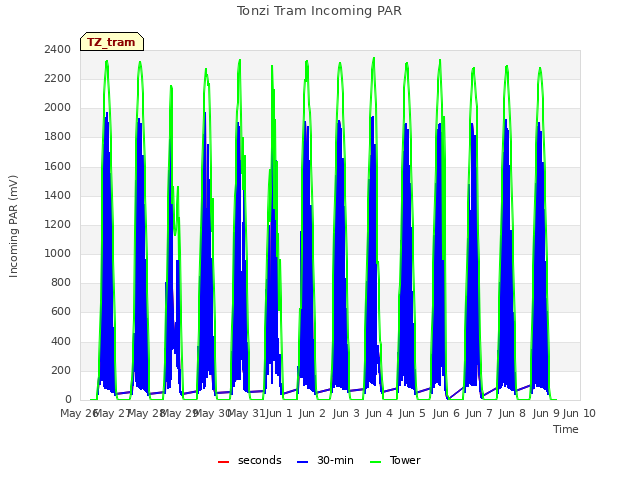
Task: Click the blue 30-min legend swatch
Action: (x=302, y=462)
